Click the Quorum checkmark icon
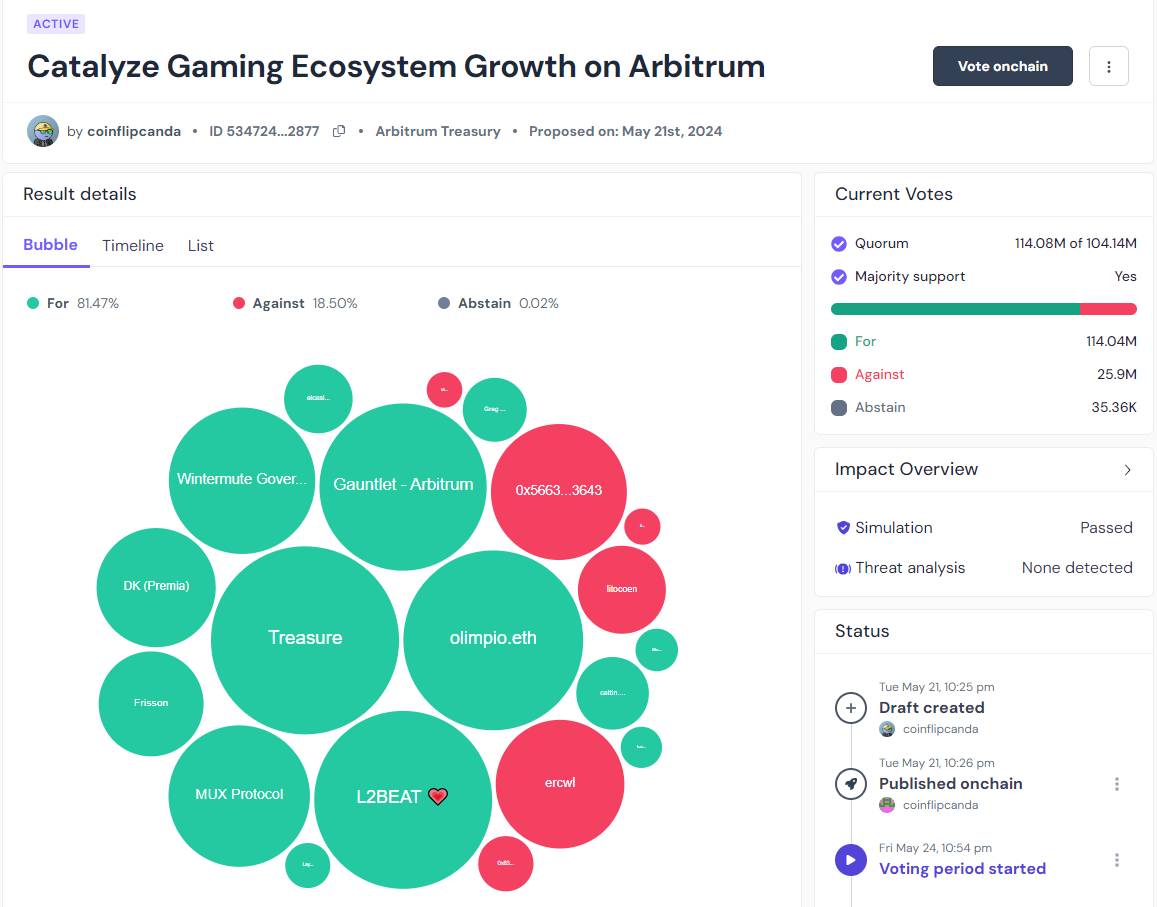Viewport: 1157px width, 907px height. 839,244
